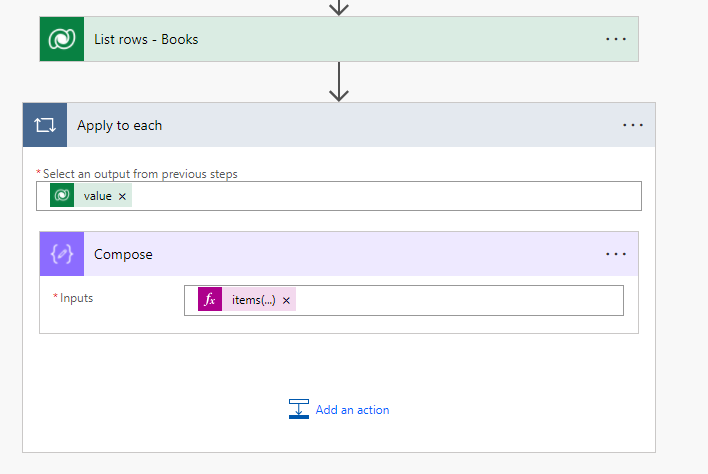Select the items(...) expression token
The height and width of the screenshot is (474, 708).
253,300
